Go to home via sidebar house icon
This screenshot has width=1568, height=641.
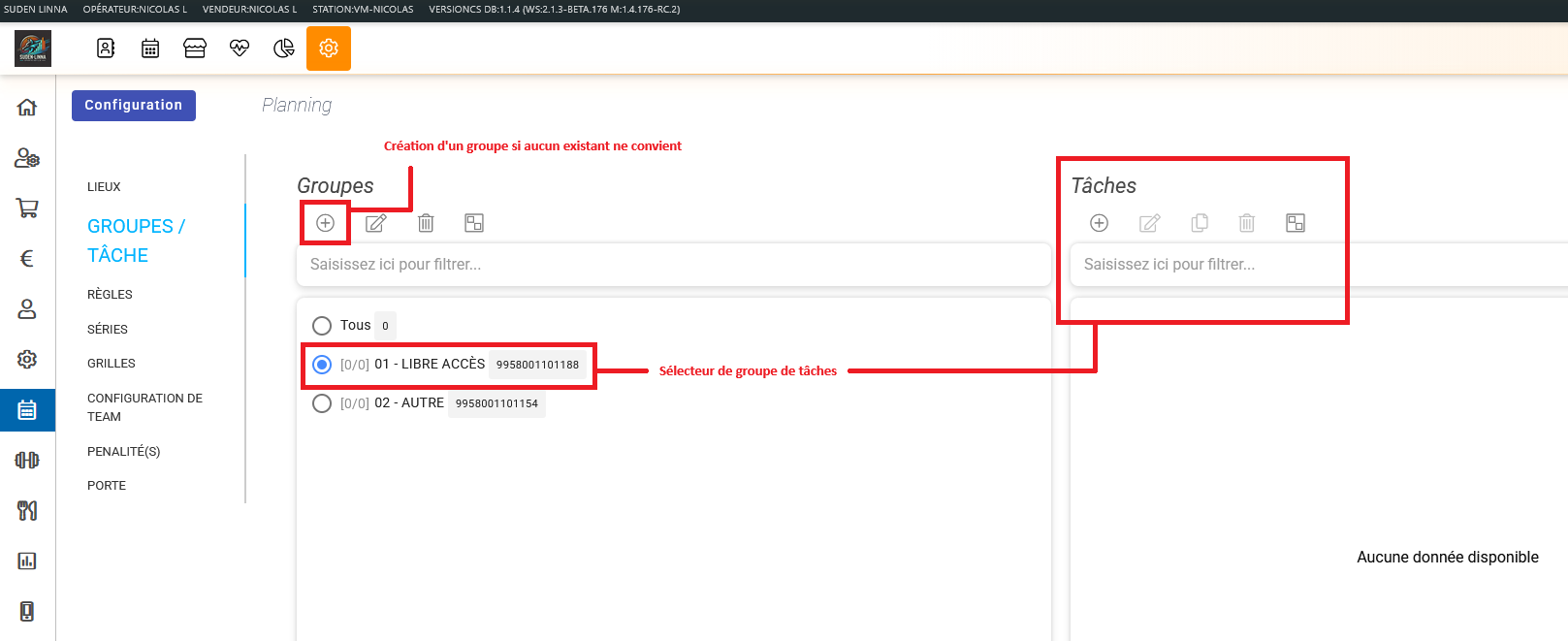(27, 108)
